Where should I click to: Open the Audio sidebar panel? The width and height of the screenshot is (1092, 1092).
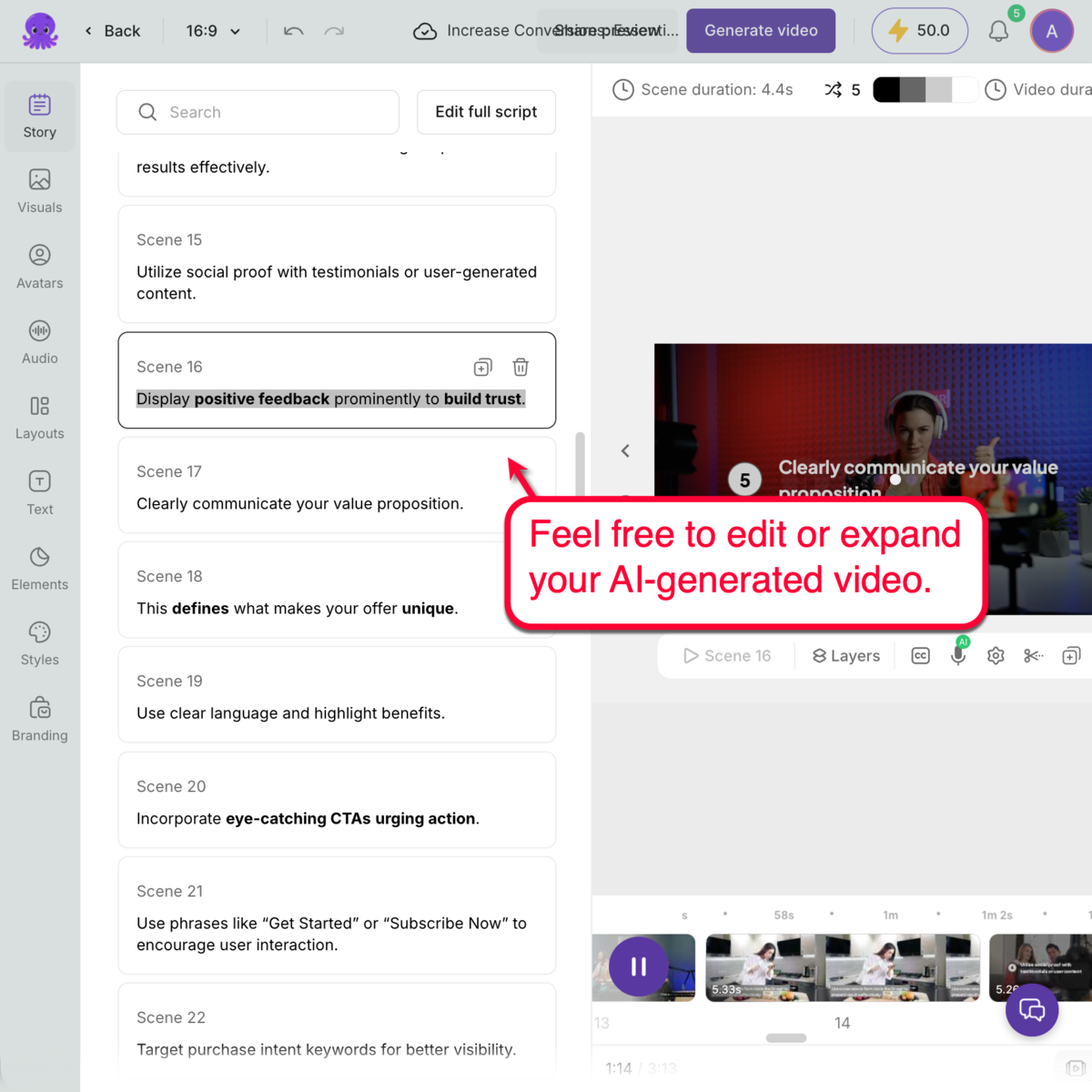(x=40, y=343)
